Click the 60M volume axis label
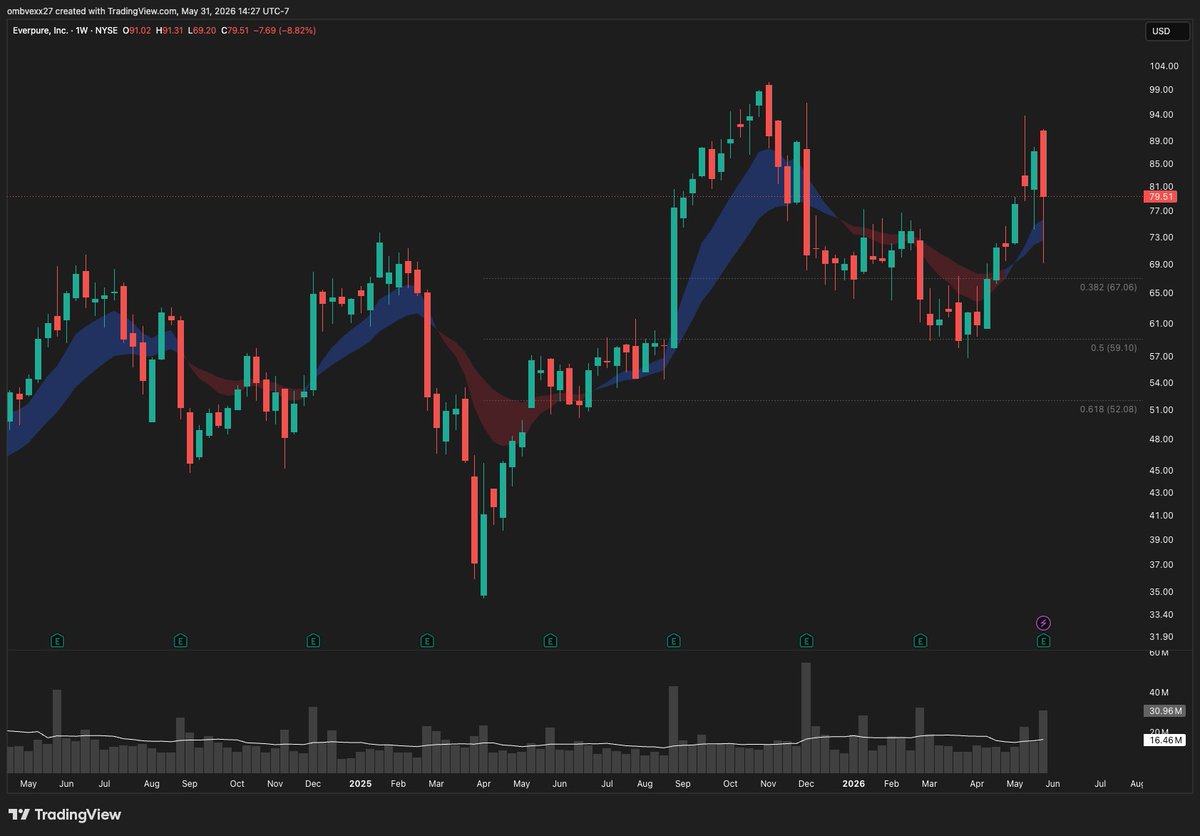1200x836 pixels. click(1159, 653)
